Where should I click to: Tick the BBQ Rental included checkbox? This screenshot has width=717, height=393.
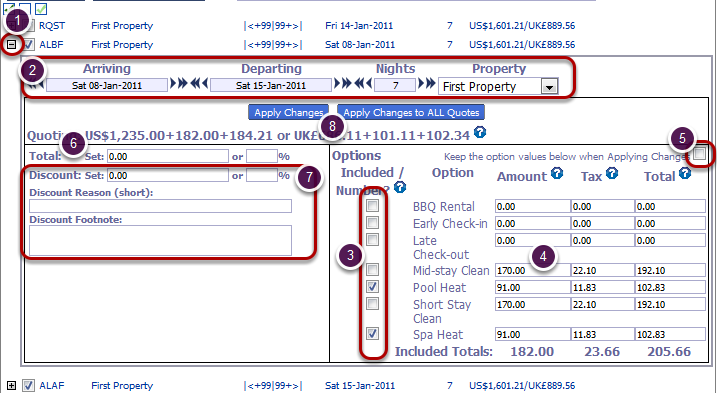point(372,206)
